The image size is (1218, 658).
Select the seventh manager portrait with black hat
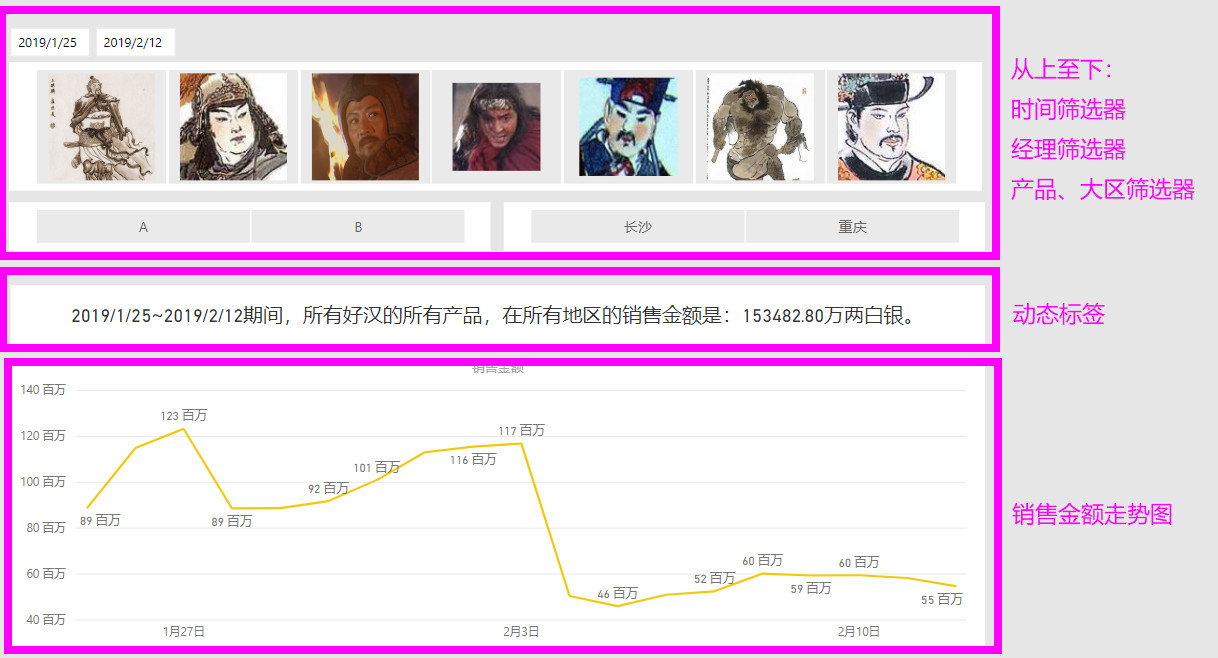tap(891, 127)
